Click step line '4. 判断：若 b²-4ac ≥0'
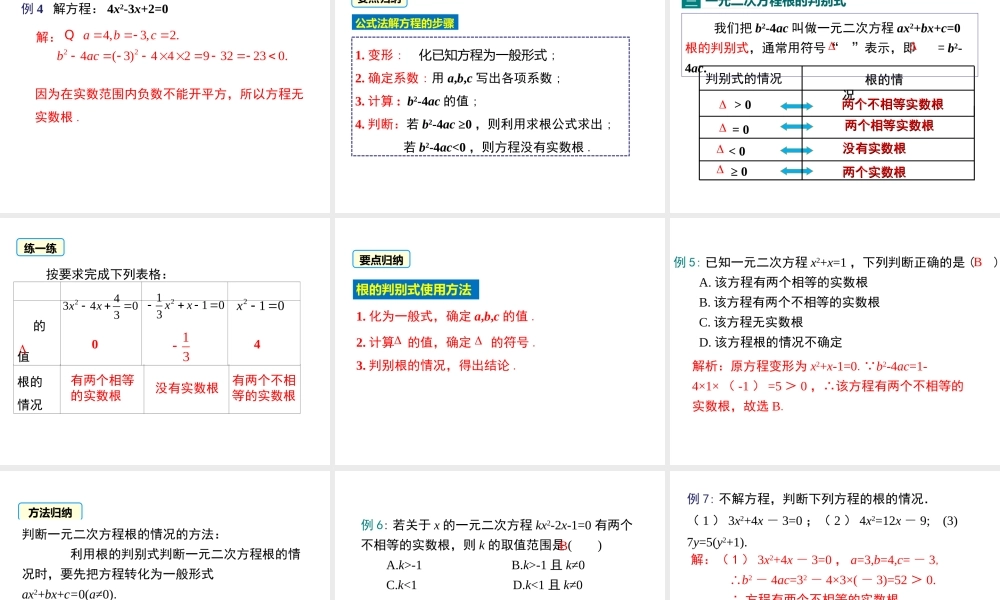This screenshot has width=1000, height=600. click(484, 124)
